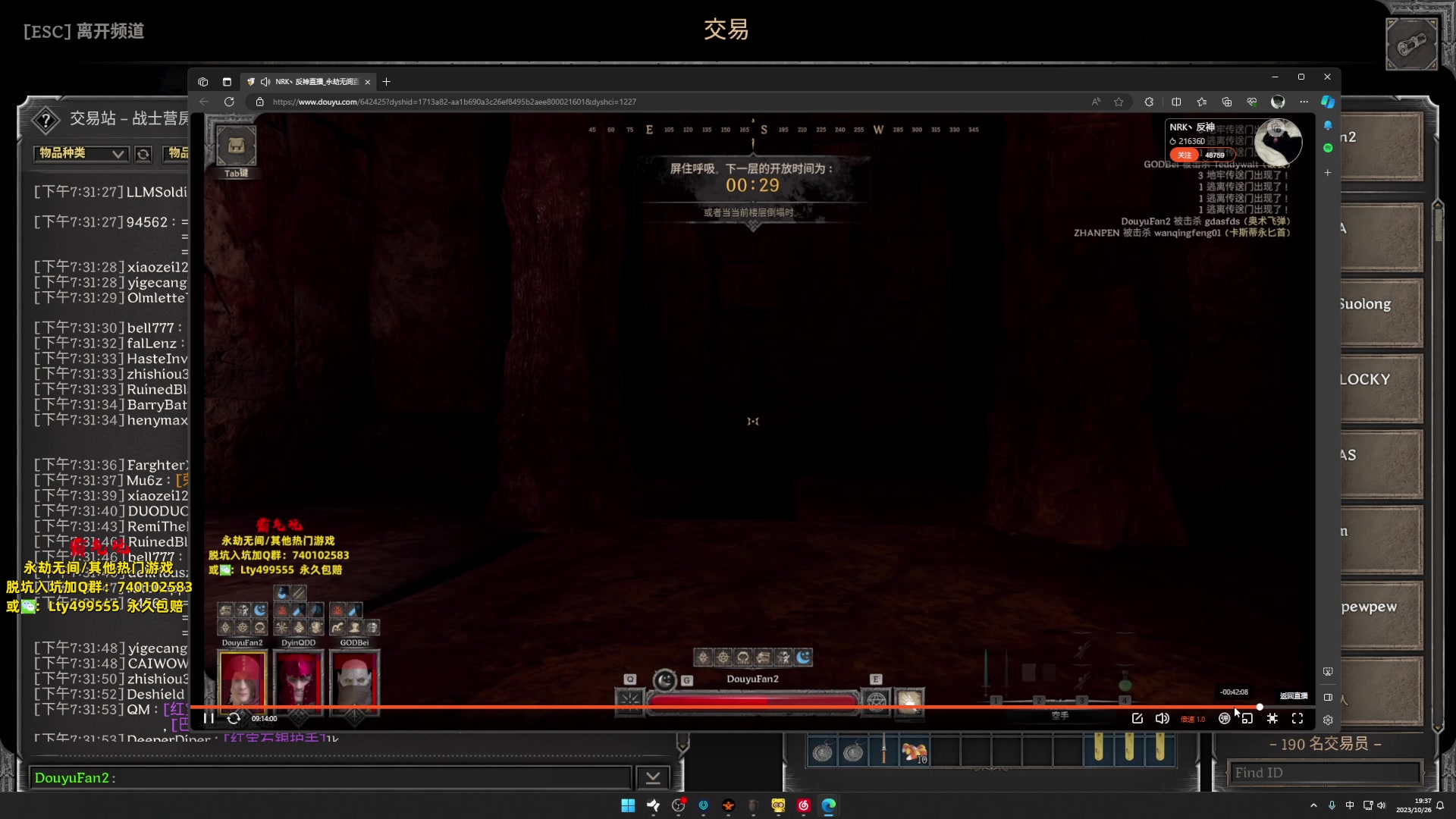Open the yellow owl app in taskbar
The image size is (1456, 819).
point(778,805)
